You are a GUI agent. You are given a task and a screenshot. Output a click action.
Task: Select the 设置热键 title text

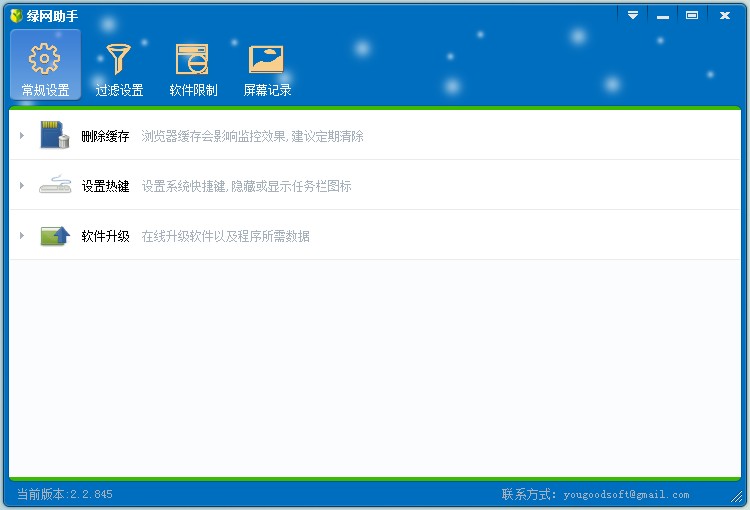[x=105, y=186]
